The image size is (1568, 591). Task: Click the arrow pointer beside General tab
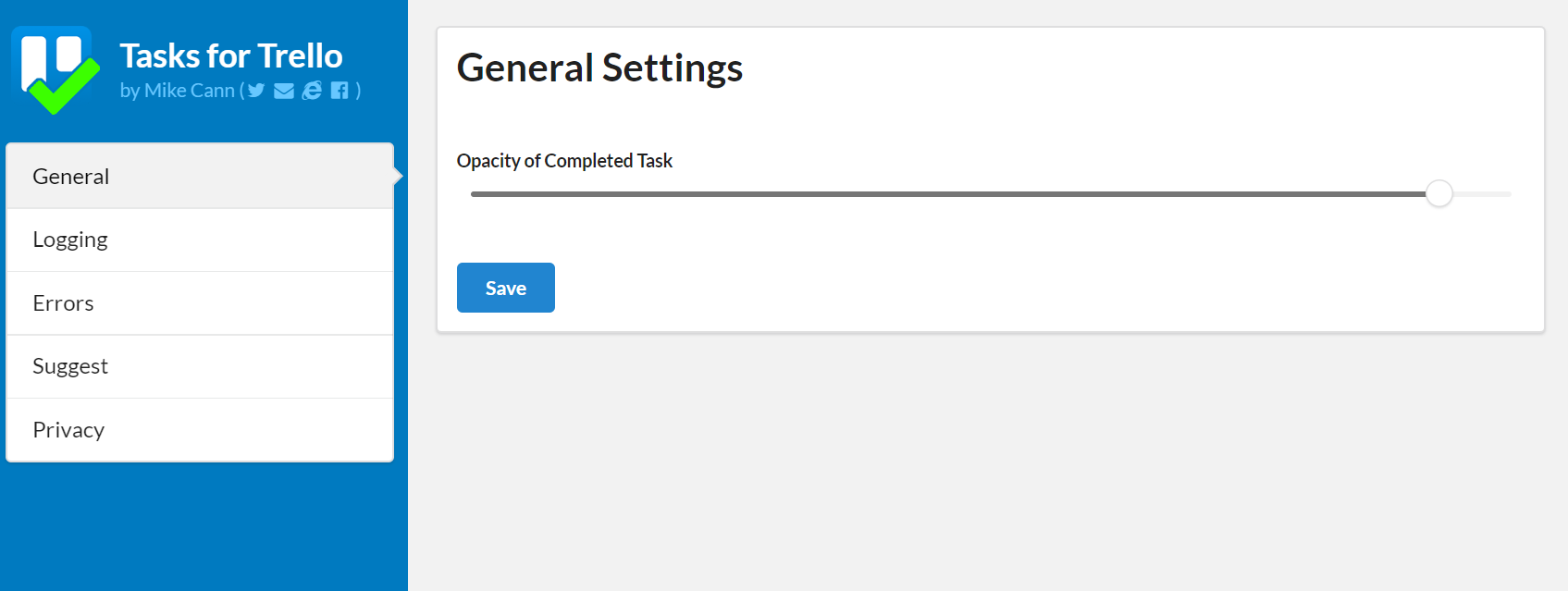[398, 176]
